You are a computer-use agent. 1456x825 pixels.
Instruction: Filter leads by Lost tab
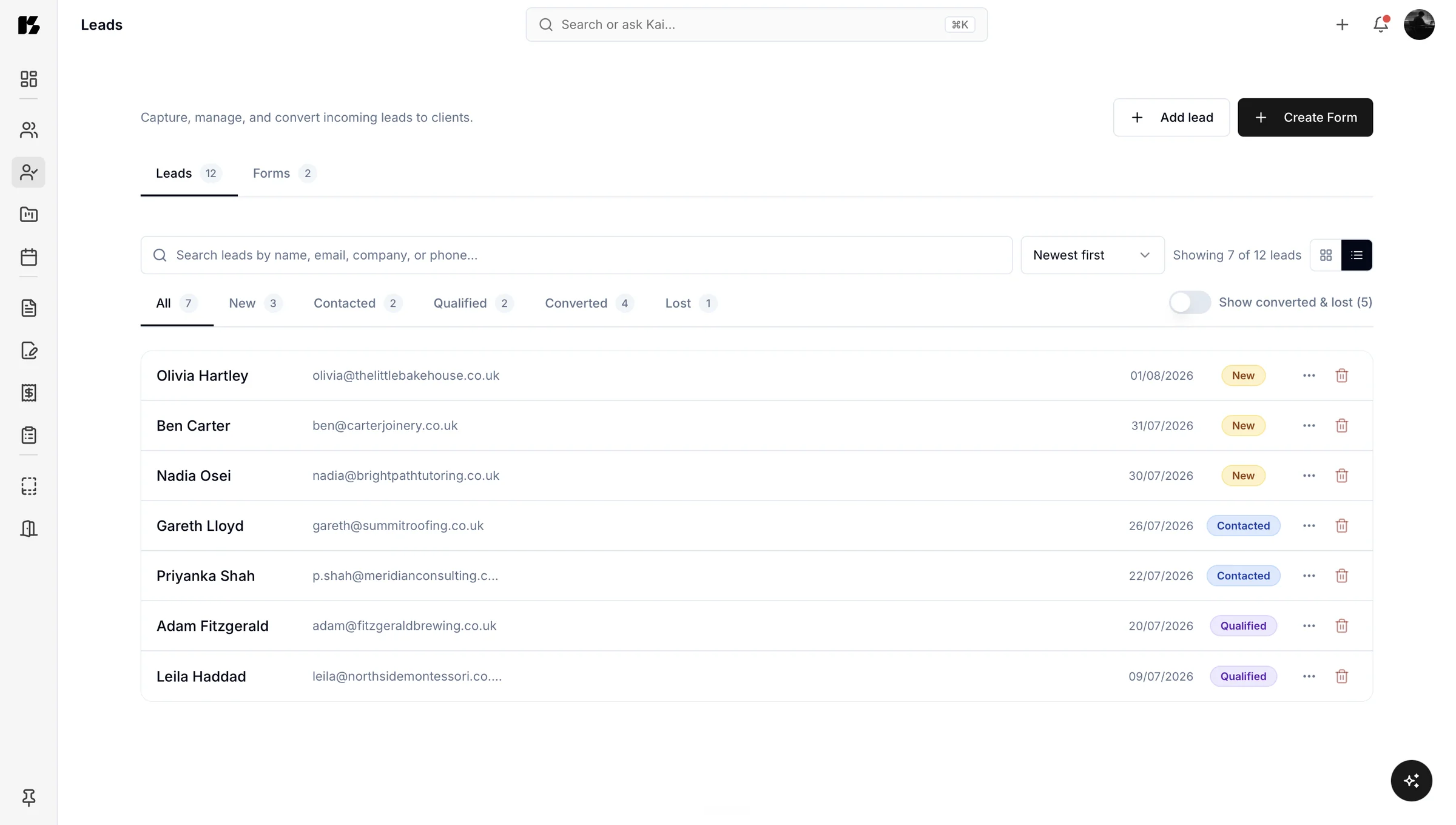click(x=690, y=303)
